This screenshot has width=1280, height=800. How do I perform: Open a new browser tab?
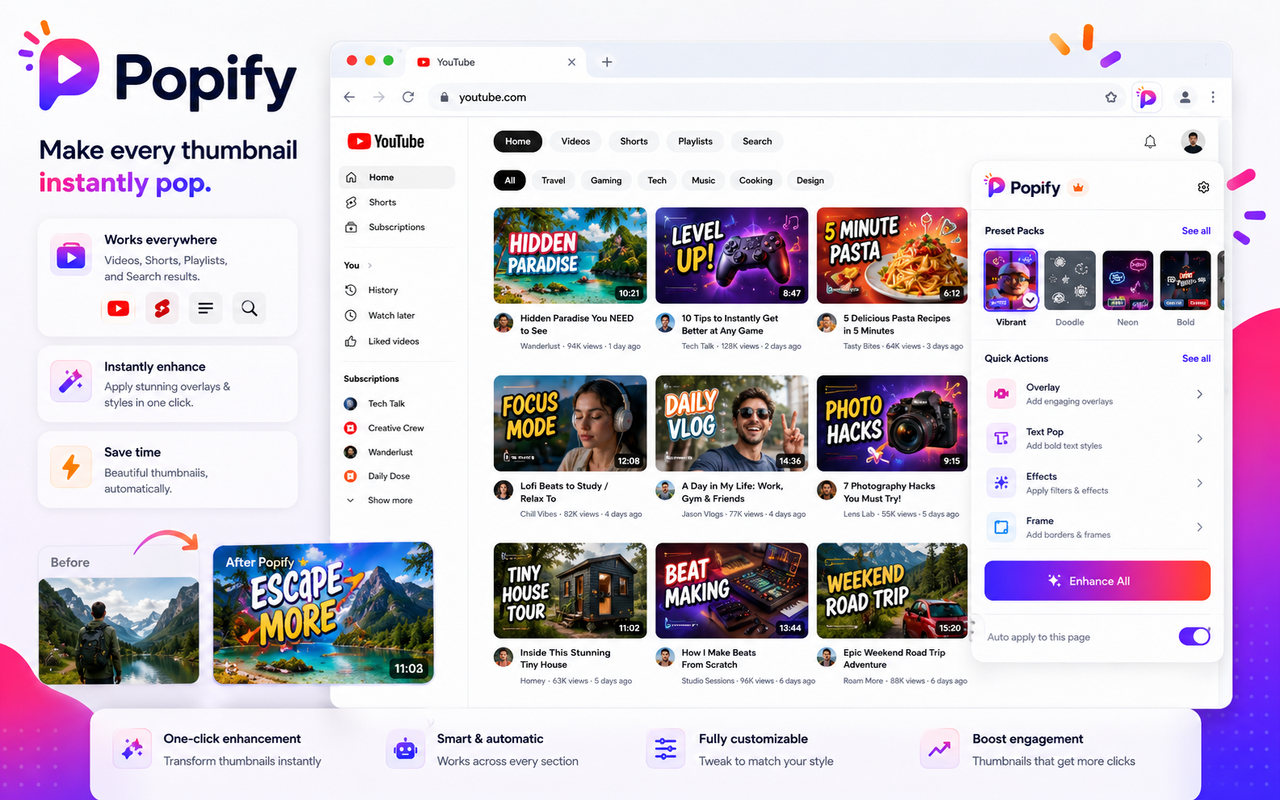[606, 62]
